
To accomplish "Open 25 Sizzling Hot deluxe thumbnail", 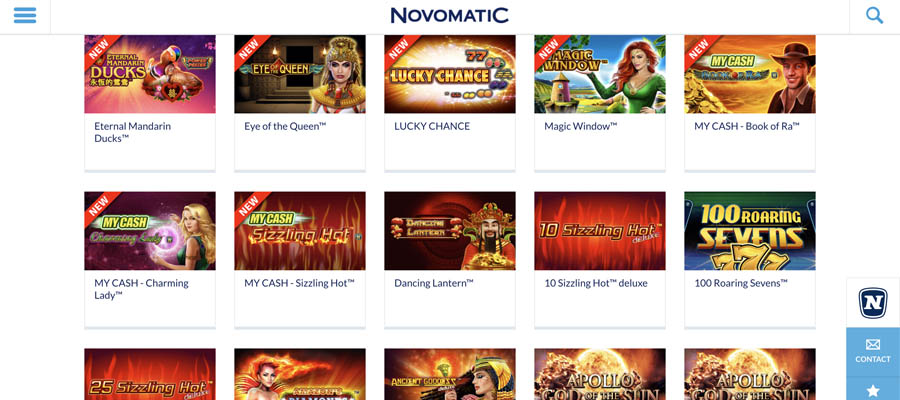I will click(150, 374).
